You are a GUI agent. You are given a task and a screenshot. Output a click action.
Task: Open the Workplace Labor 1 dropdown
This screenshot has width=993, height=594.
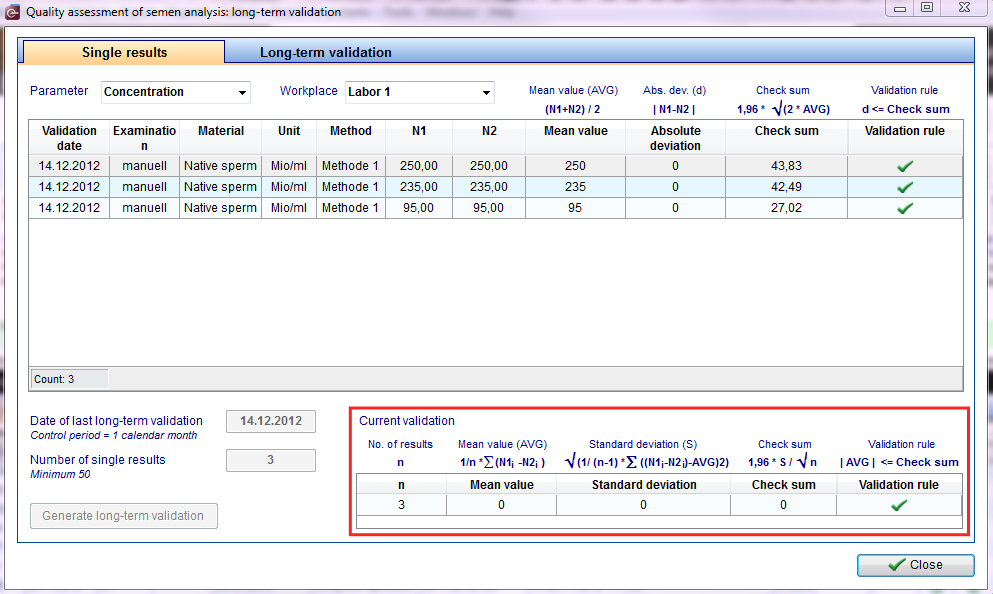tap(420, 92)
